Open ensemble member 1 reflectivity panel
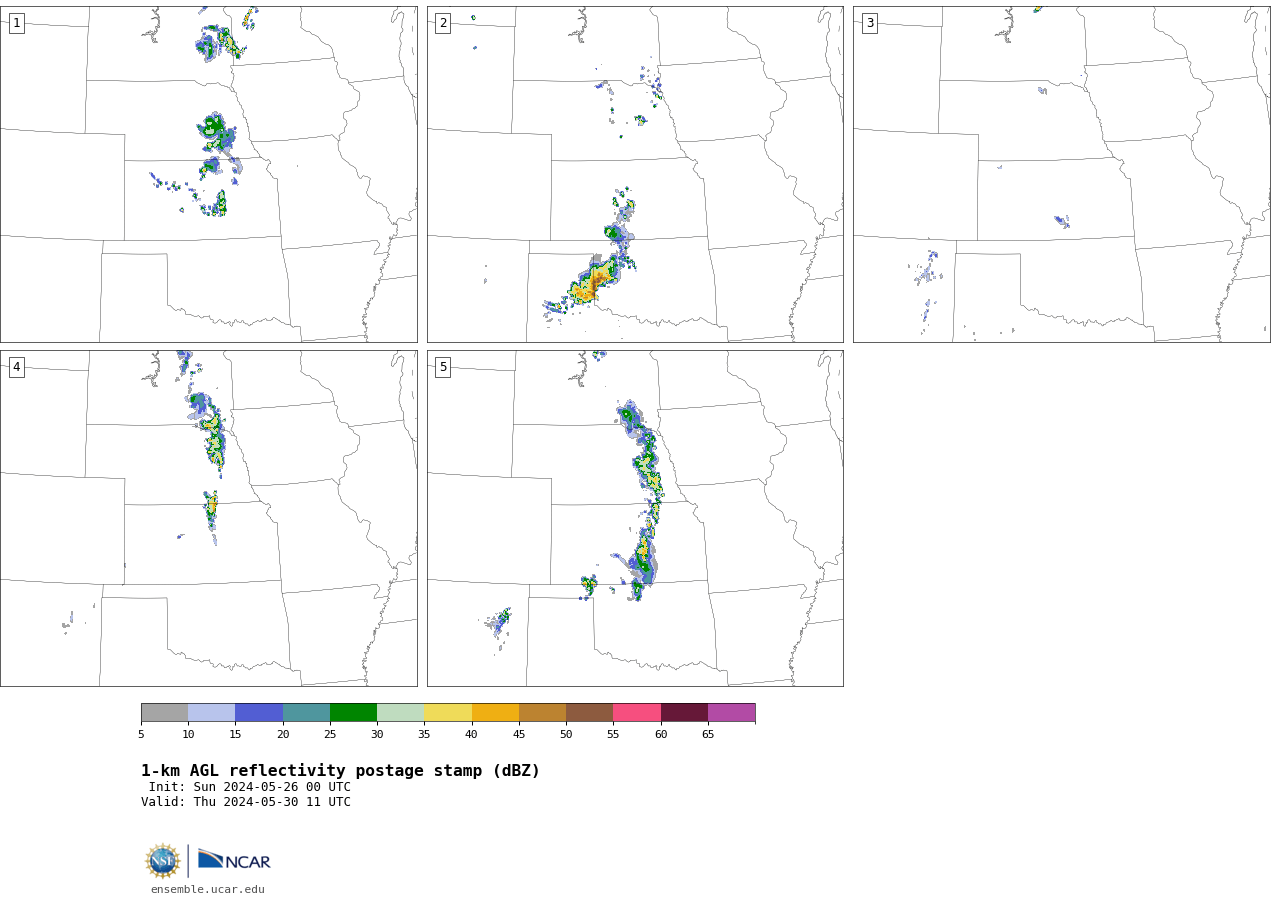Viewport: 1280px width, 901px height. (x=209, y=174)
